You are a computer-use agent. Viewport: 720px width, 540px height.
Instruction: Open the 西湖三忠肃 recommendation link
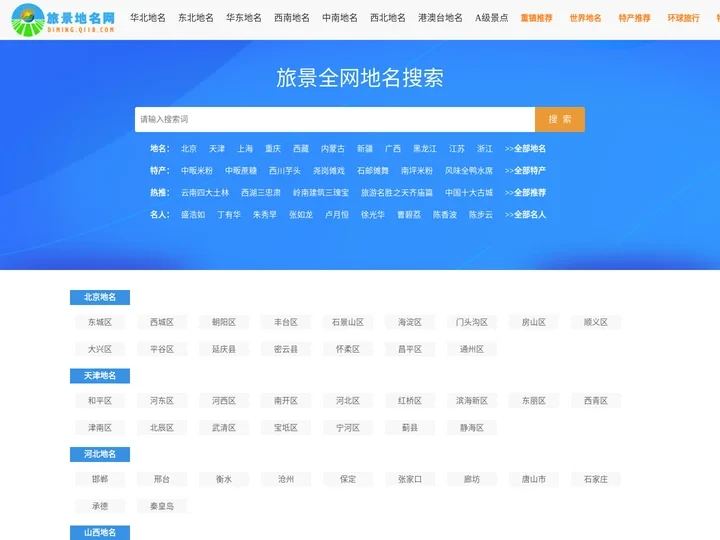(x=261, y=192)
